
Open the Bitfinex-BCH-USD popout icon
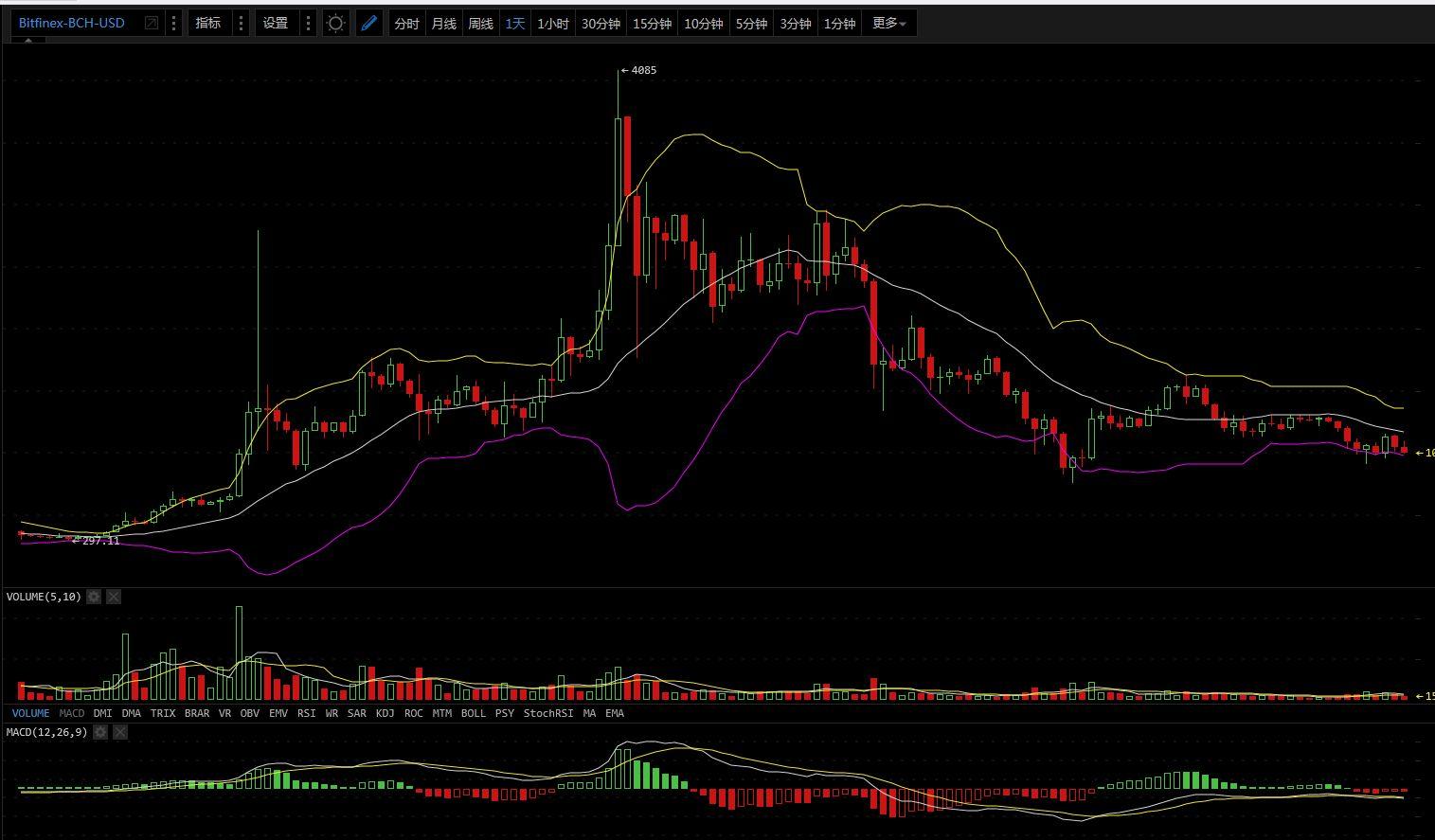point(151,23)
